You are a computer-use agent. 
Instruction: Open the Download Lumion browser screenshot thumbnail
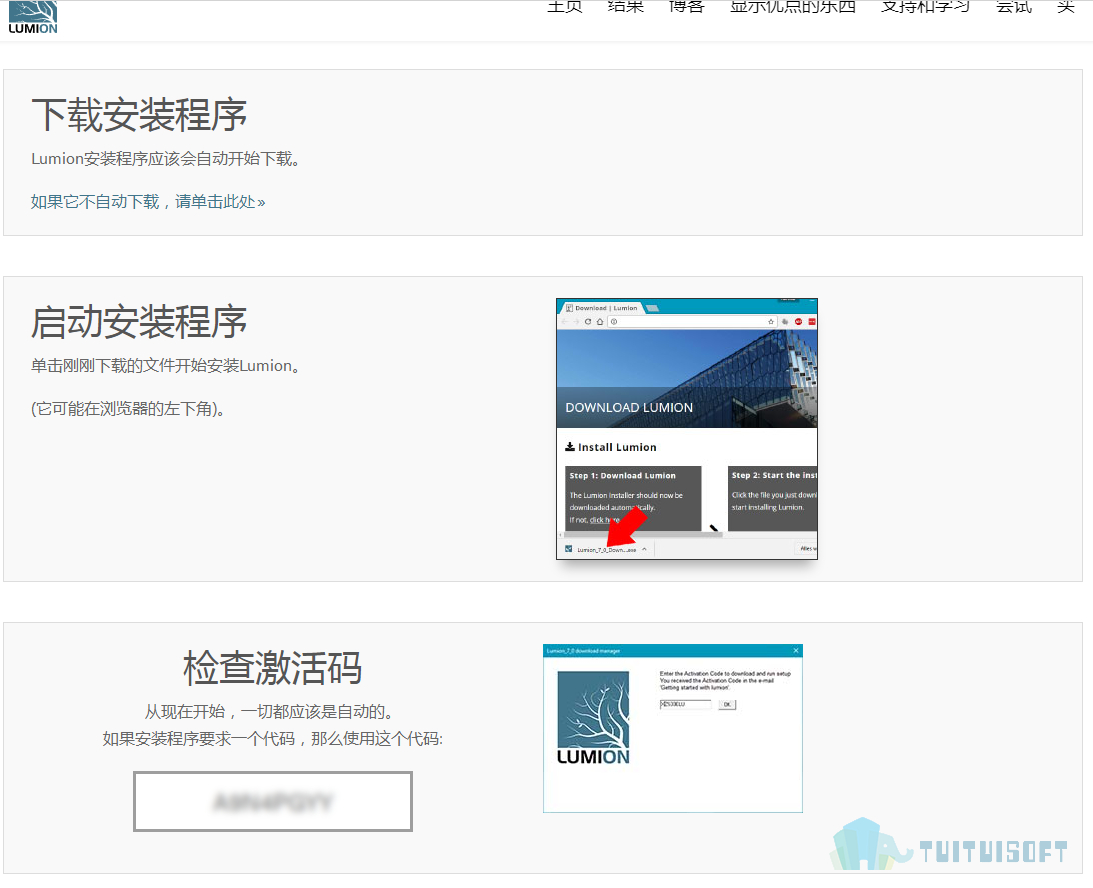687,429
